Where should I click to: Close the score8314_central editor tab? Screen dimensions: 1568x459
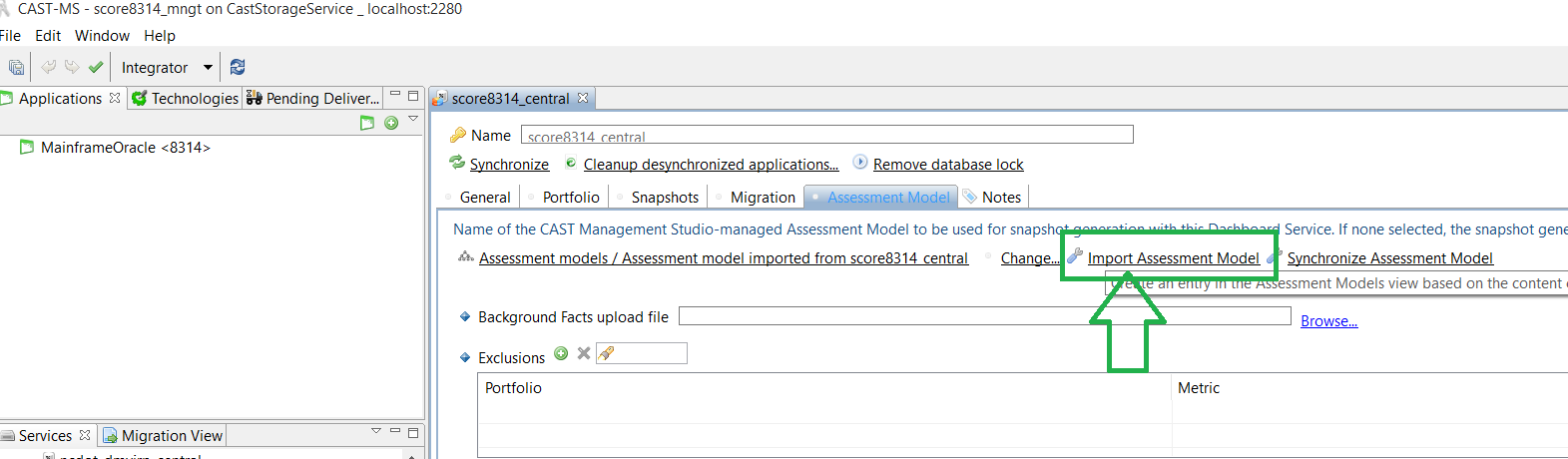pyautogui.click(x=583, y=98)
